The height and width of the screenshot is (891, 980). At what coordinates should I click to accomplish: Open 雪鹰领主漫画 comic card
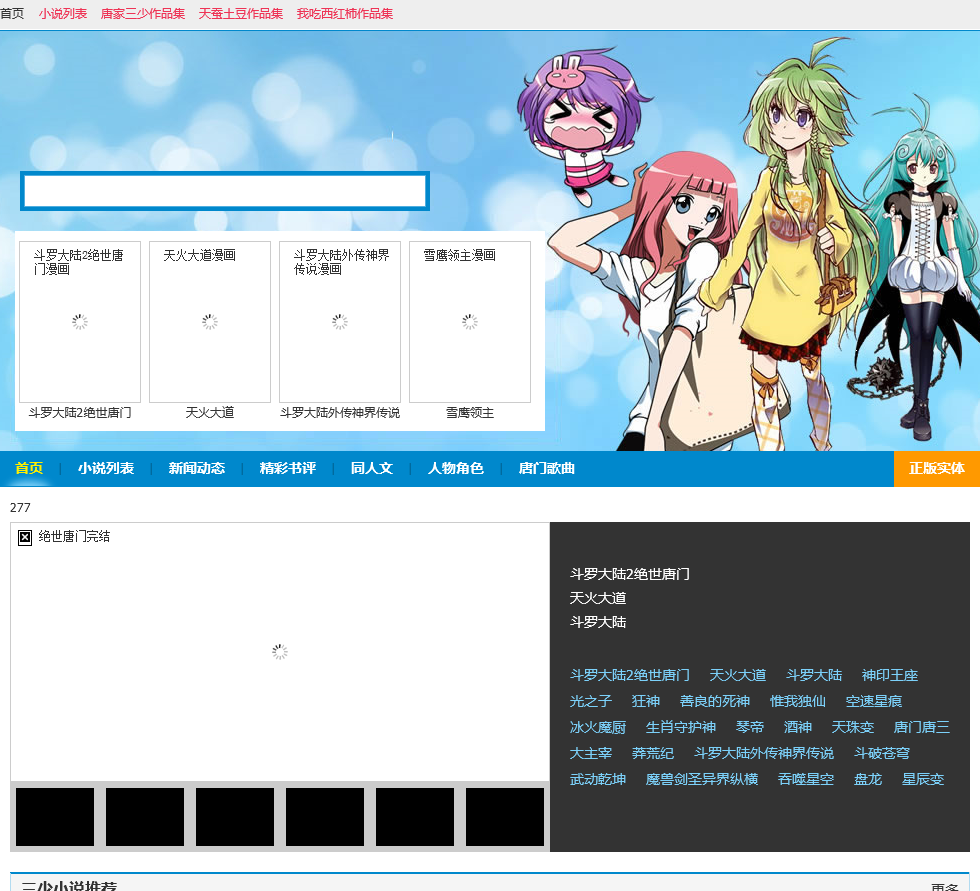(x=470, y=322)
